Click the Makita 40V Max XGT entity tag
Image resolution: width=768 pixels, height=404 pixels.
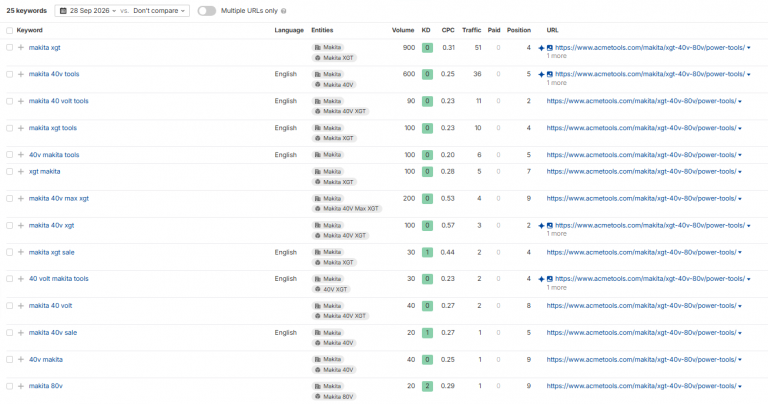point(347,209)
